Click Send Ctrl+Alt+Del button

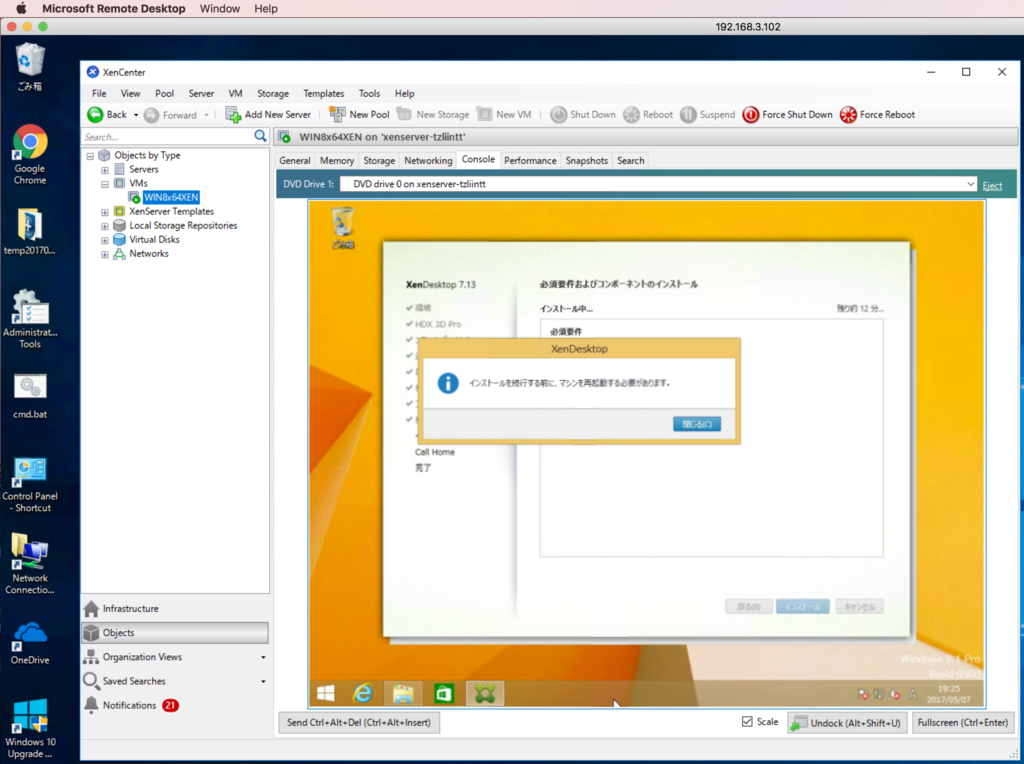359,722
